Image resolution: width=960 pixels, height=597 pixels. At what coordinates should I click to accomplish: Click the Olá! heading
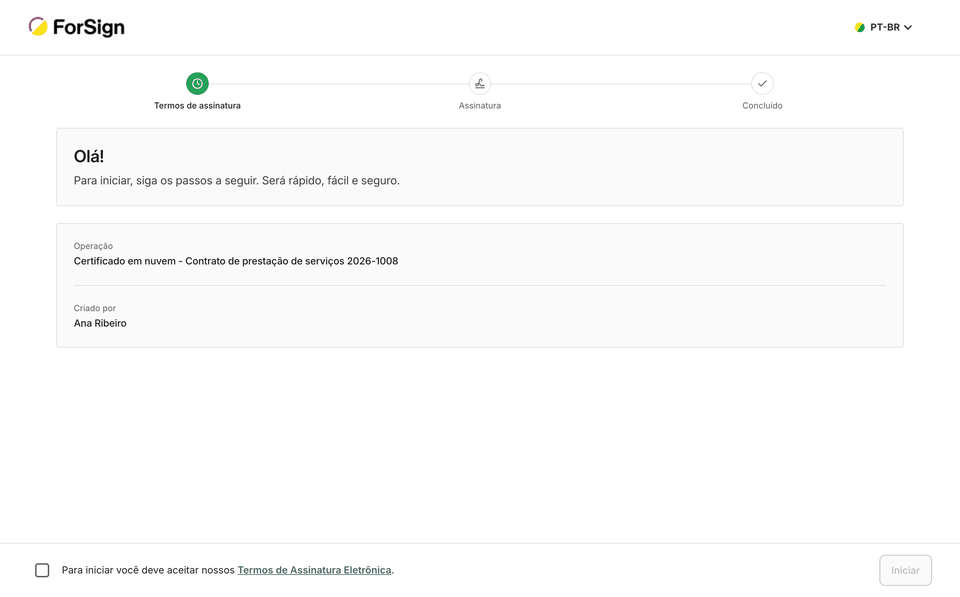coord(89,156)
